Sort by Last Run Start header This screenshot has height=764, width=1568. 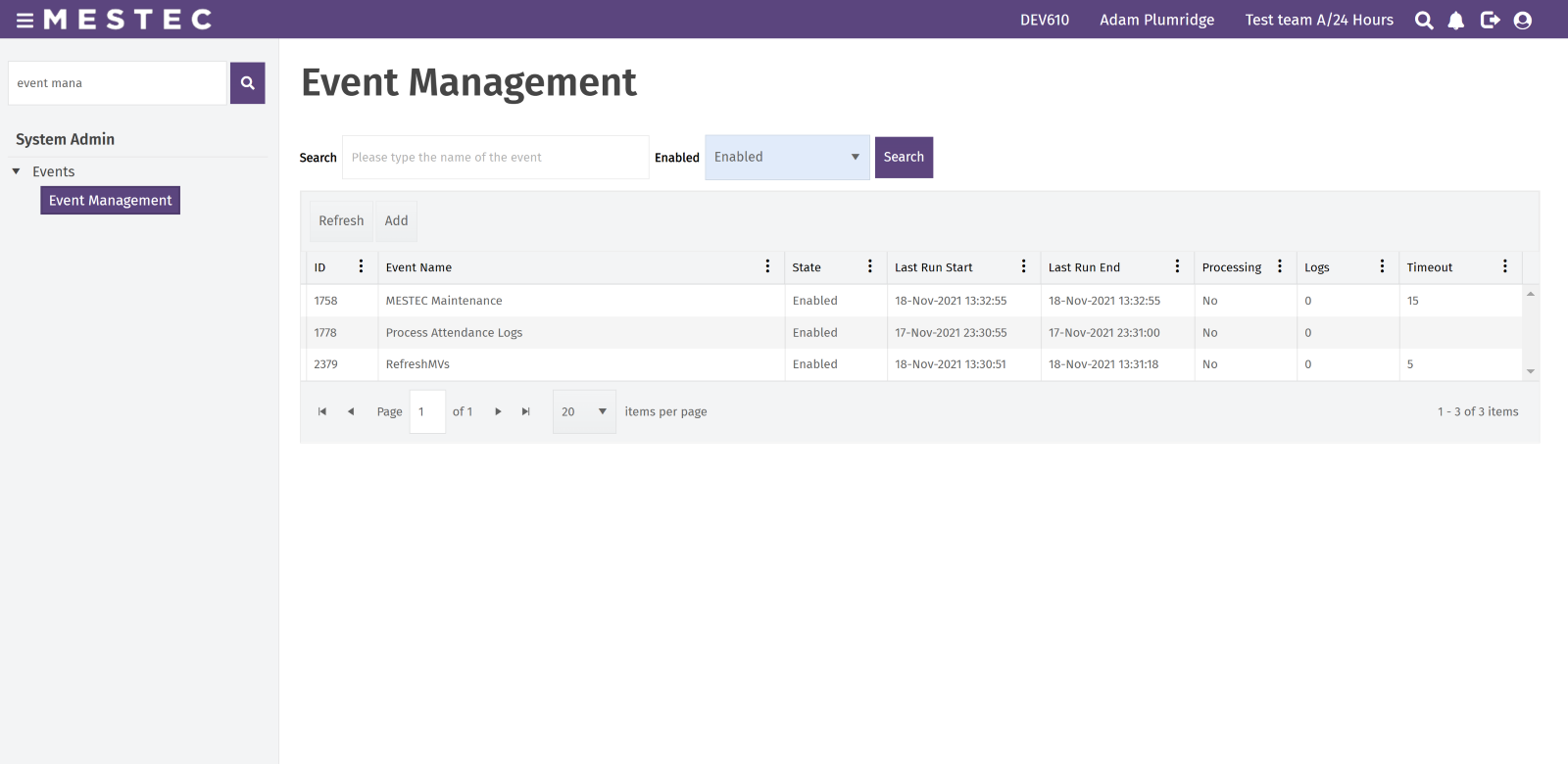[x=934, y=267]
